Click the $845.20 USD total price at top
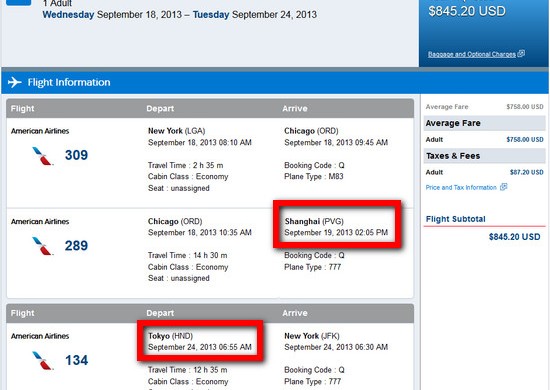Image resolution: width=550 pixels, height=390 pixels. tap(467, 11)
